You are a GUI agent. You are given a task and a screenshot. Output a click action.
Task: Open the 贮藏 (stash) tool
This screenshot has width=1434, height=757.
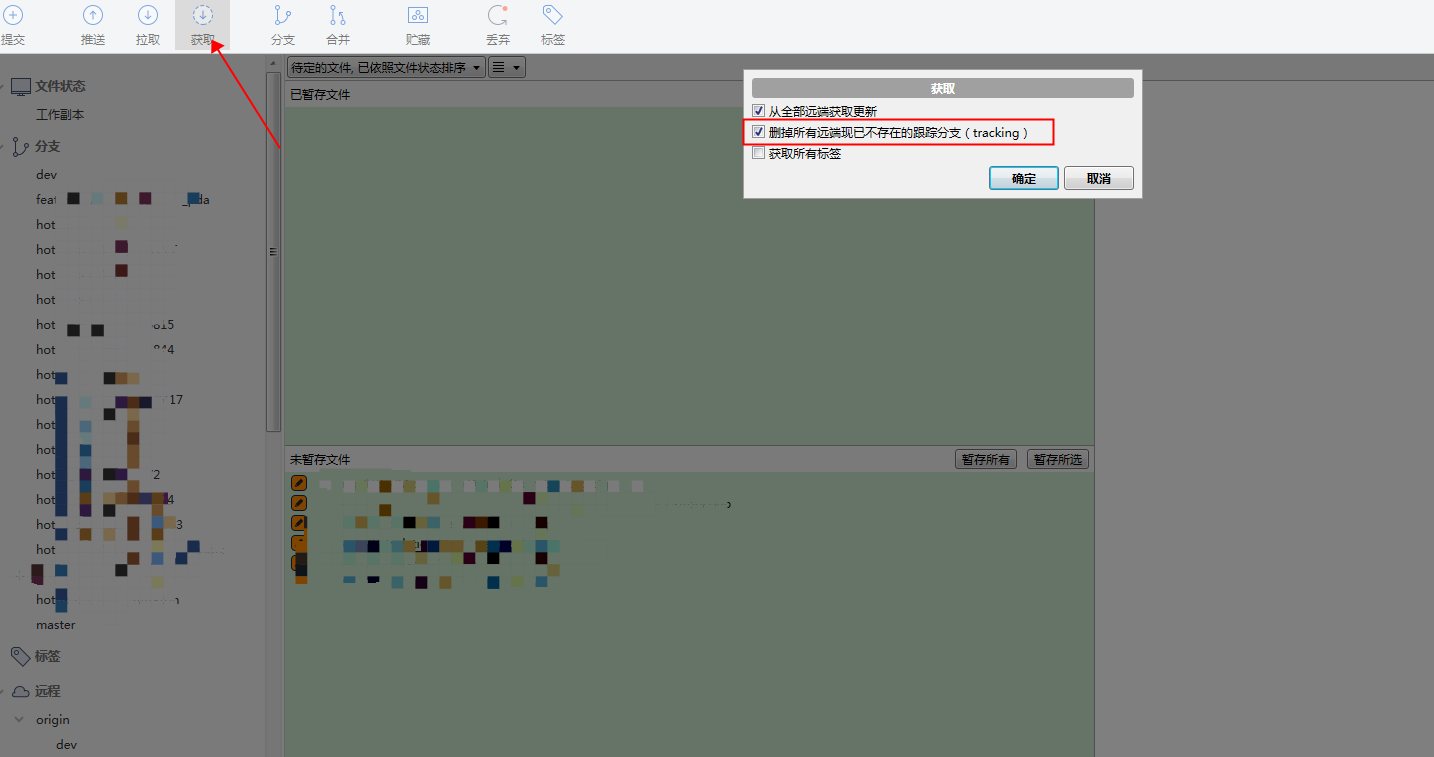(417, 25)
